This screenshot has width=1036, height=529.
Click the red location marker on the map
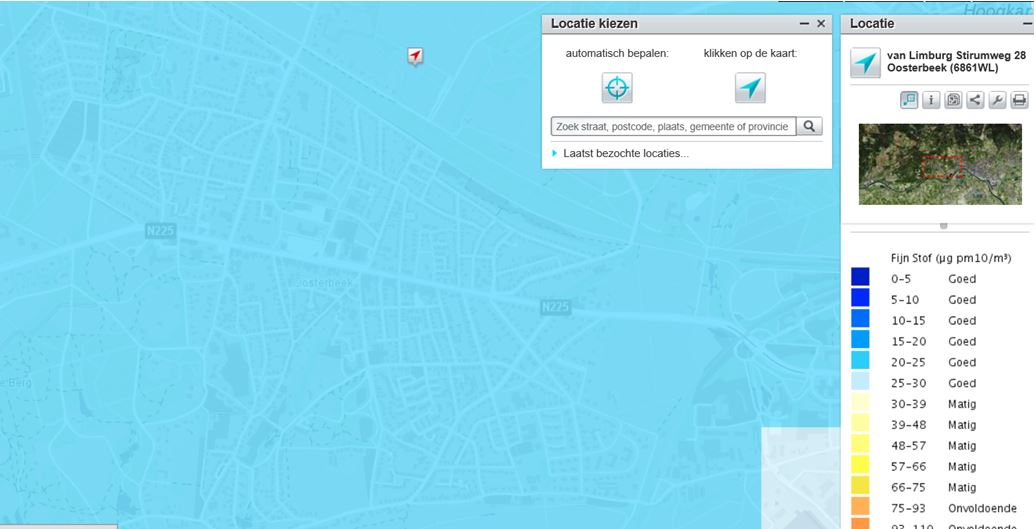(x=415, y=56)
